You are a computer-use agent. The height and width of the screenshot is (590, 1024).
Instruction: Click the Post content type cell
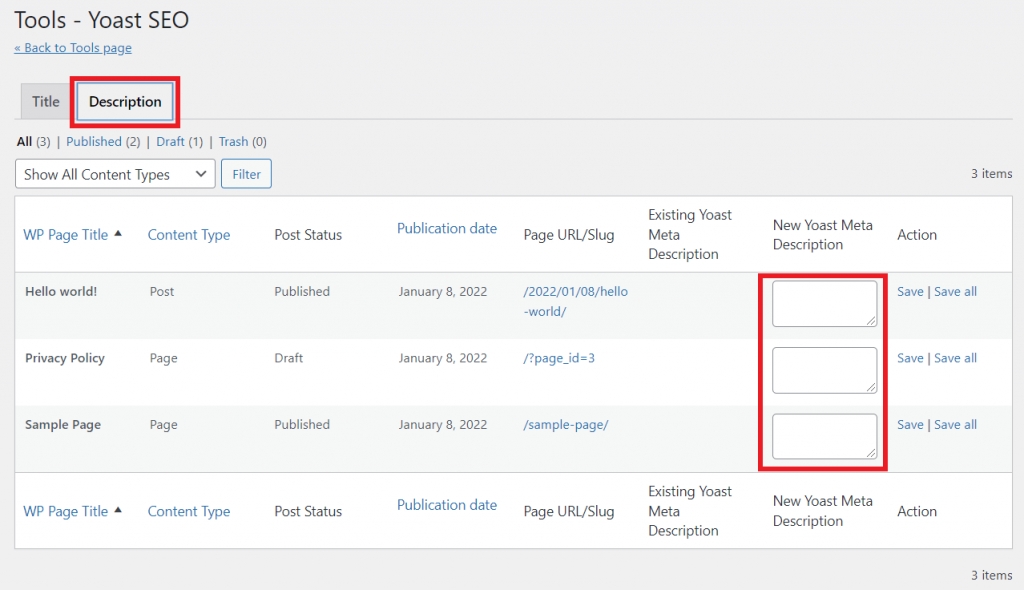(x=161, y=292)
